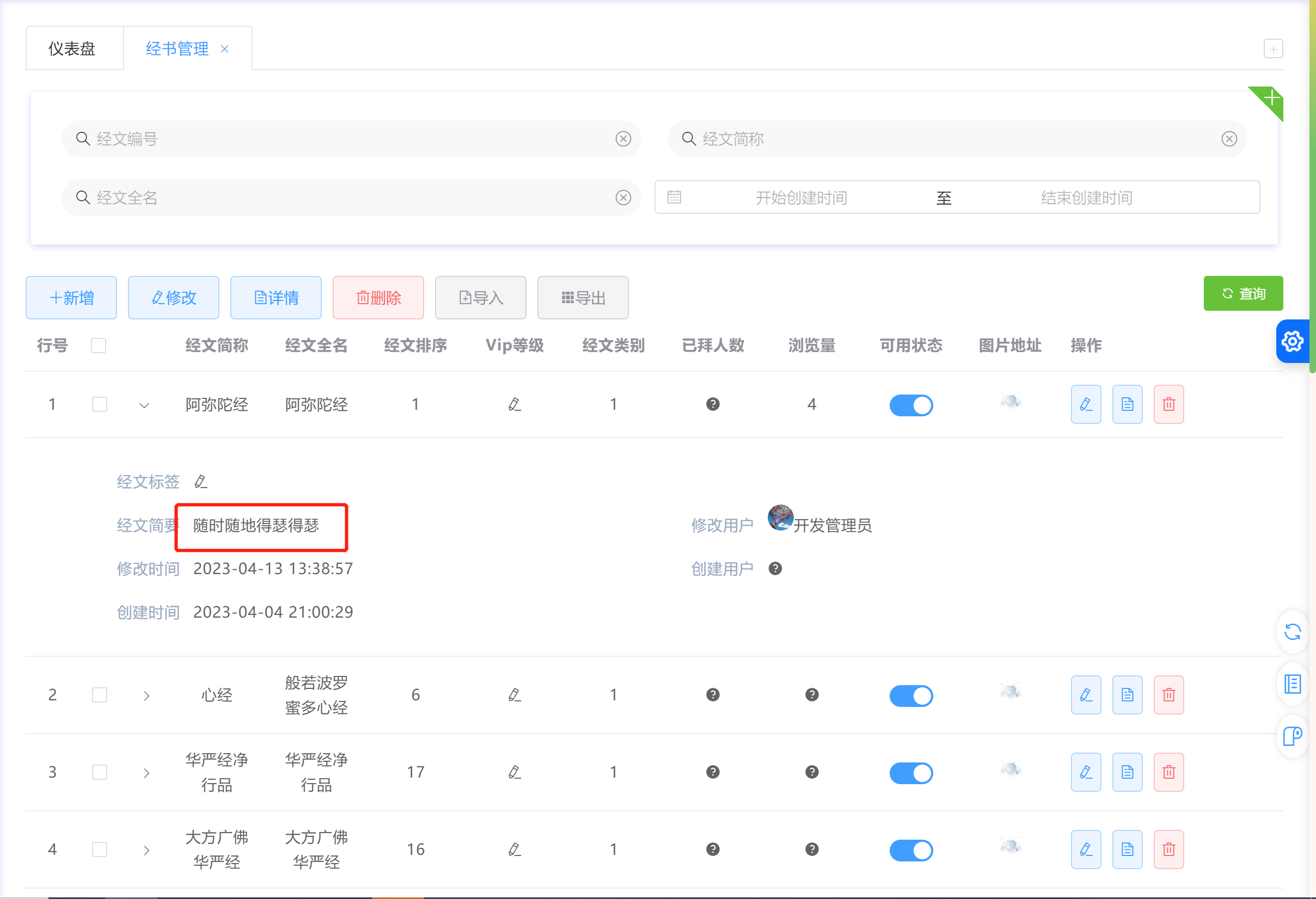
Task: Check the checkbox for row 4 大方广佛华严经
Action: [x=100, y=849]
